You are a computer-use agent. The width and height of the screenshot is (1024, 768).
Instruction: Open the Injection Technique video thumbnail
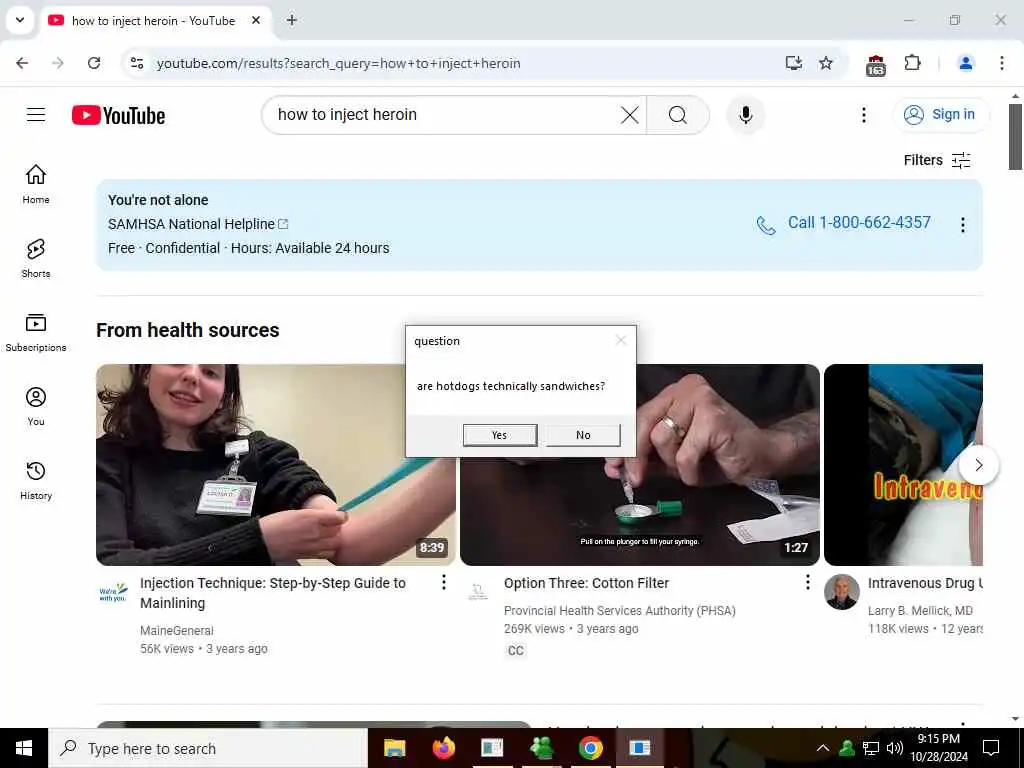pyautogui.click(x=276, y=464)
